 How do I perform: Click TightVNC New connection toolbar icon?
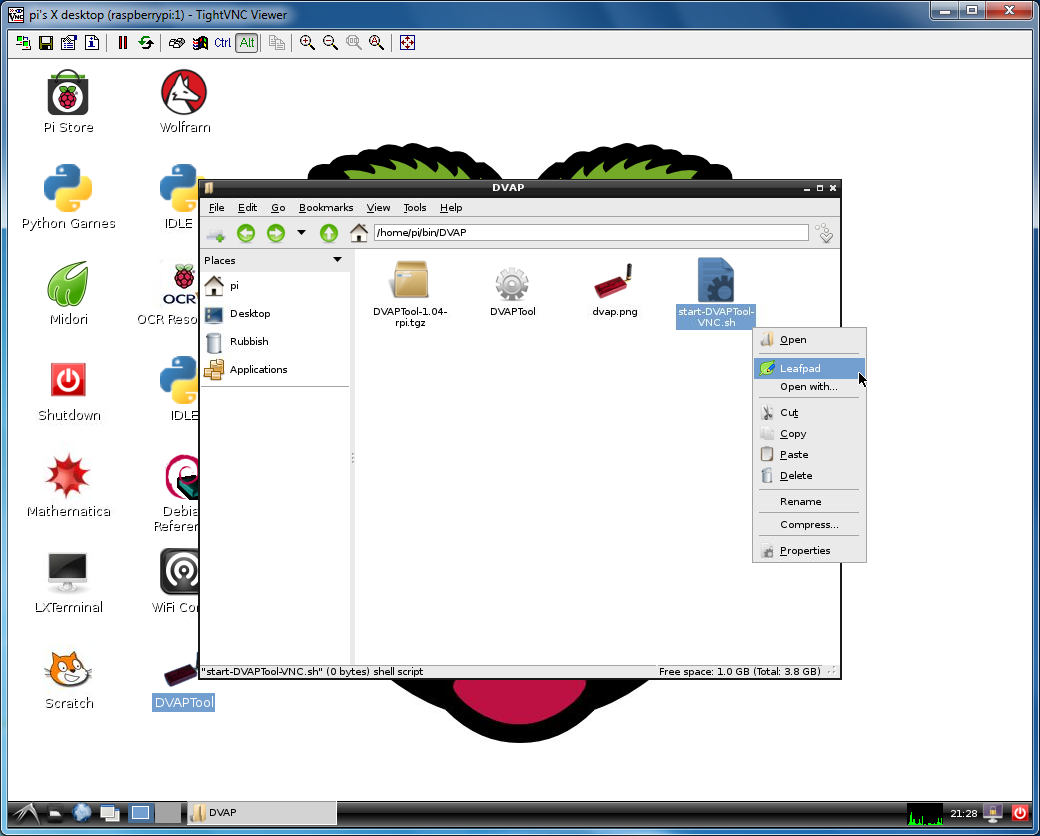[23, 43]
